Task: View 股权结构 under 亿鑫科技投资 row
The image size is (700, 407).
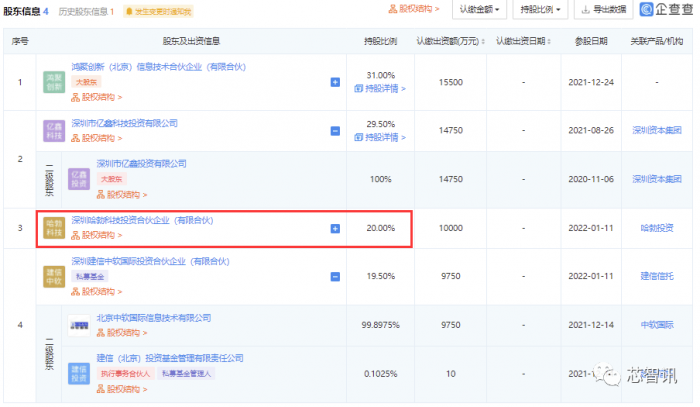Action: coord(96,138)
